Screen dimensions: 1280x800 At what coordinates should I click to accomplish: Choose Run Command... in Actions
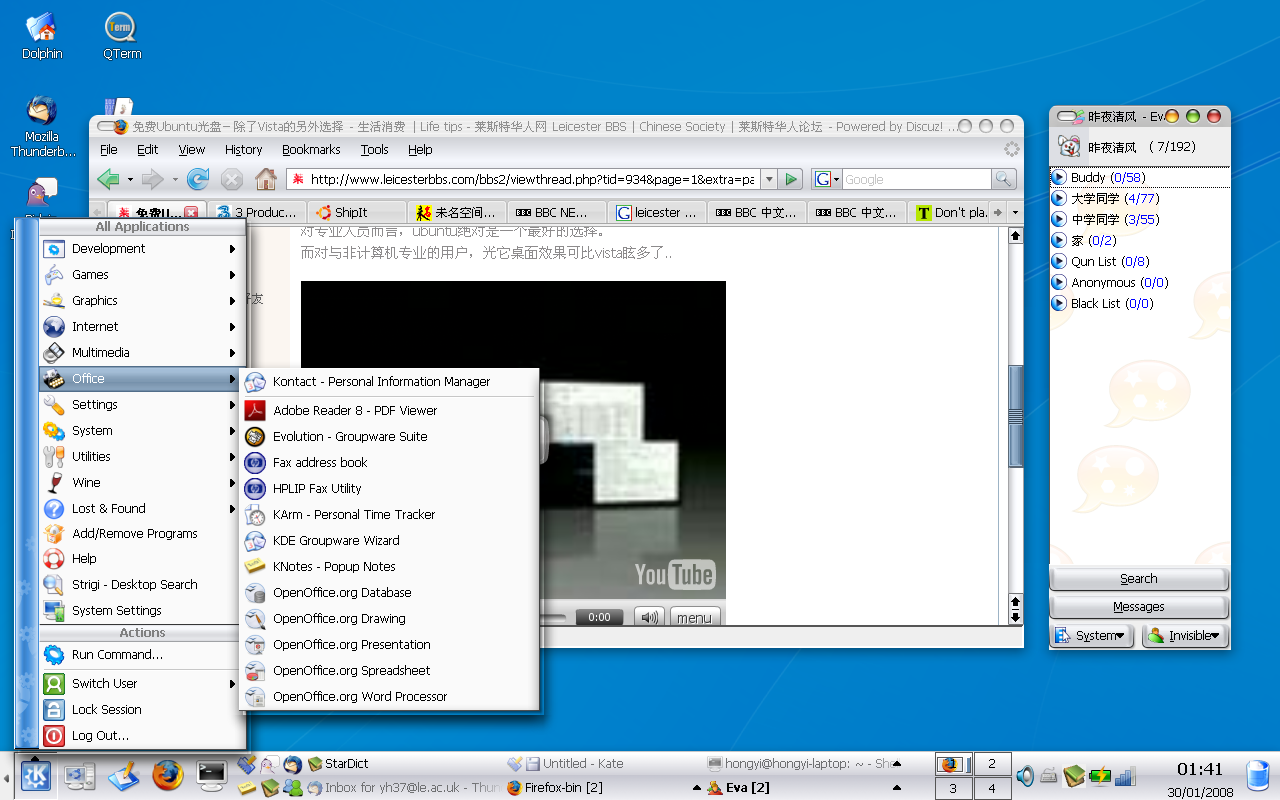coord(140,654)
